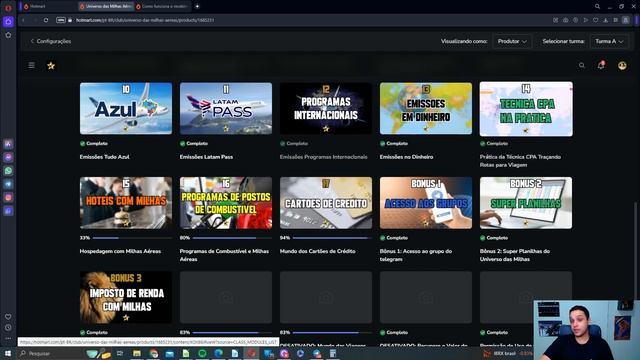Screen dimensions: 640x360
Task: Open the hamburger menu on the course page
Action: (x=31, y=65)
